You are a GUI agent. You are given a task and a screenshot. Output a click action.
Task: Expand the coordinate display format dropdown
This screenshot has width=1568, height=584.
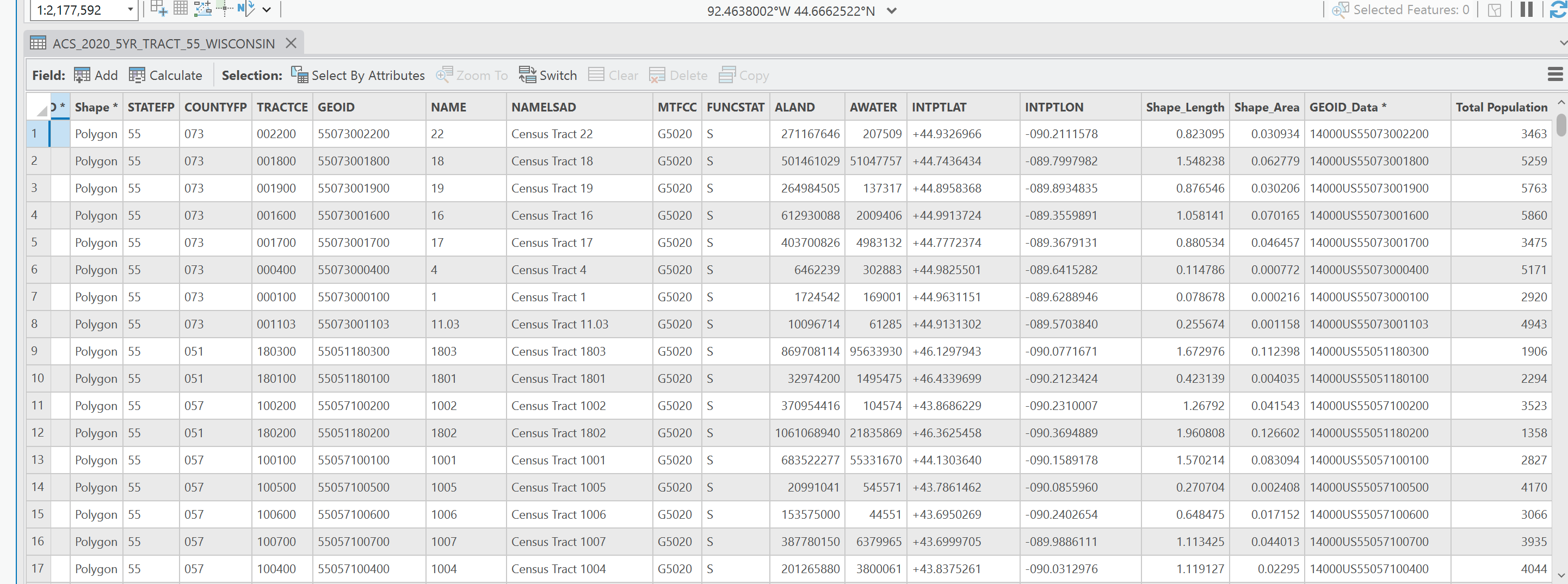pyautogui.click(x=892, y=10)
